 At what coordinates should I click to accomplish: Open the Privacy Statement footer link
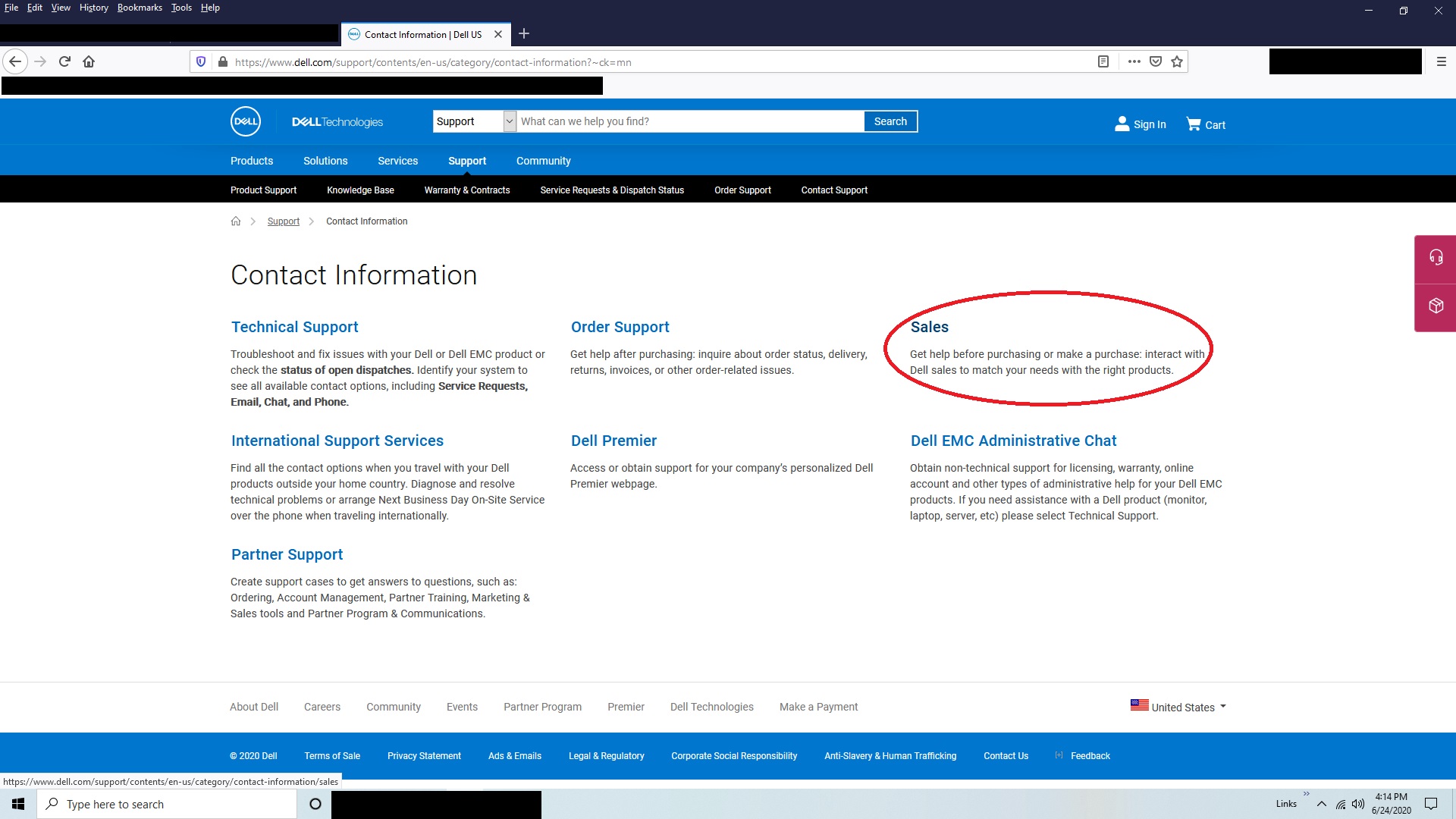424,756
